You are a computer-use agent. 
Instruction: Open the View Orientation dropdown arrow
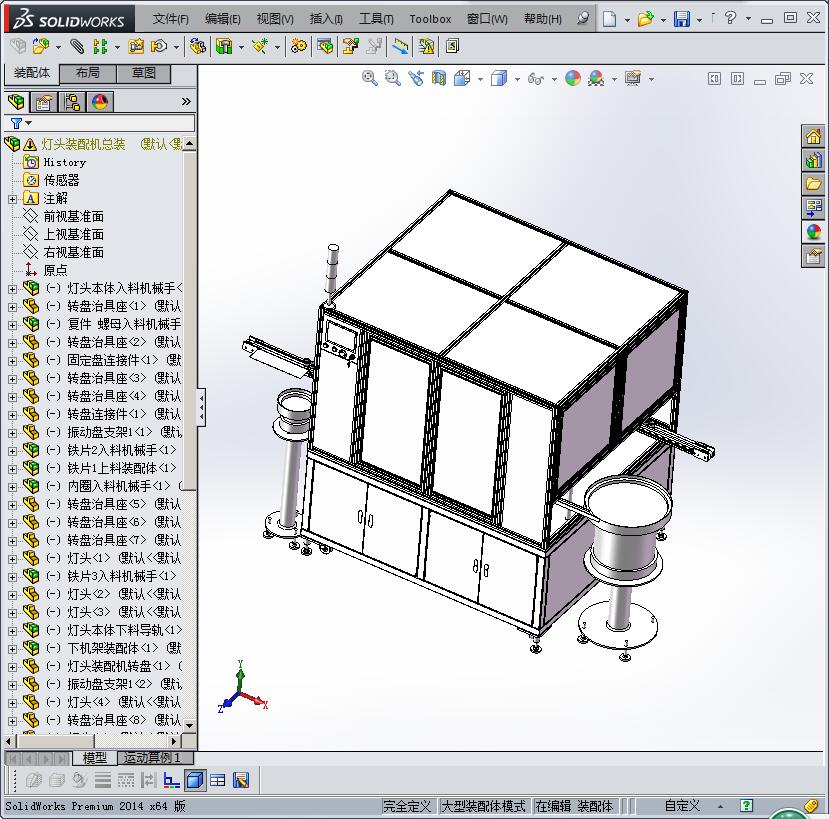[480, 79]
